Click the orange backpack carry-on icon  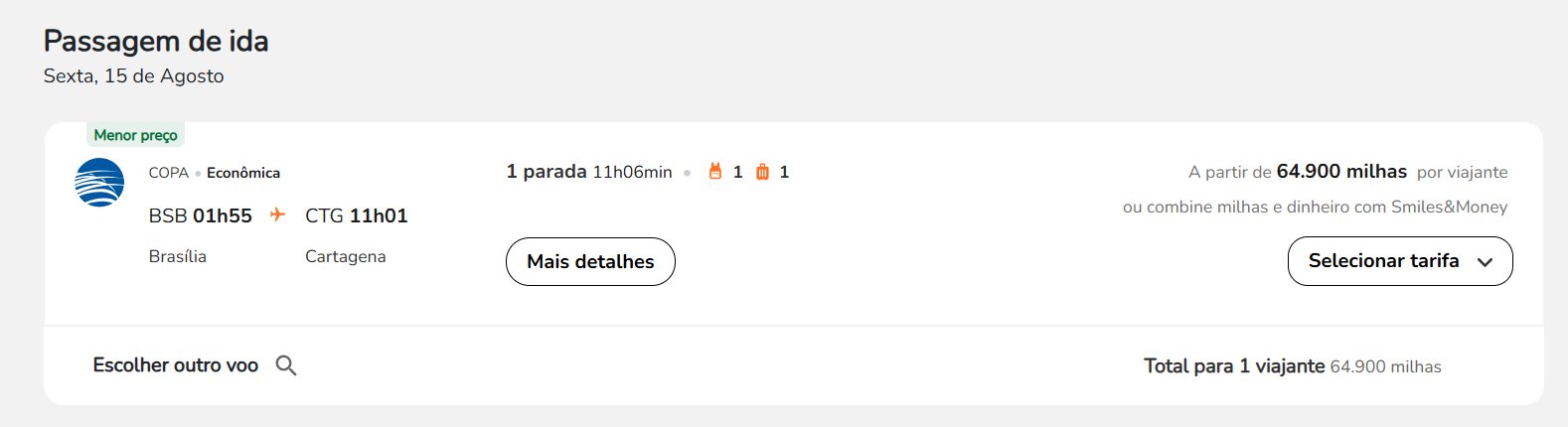714,172
